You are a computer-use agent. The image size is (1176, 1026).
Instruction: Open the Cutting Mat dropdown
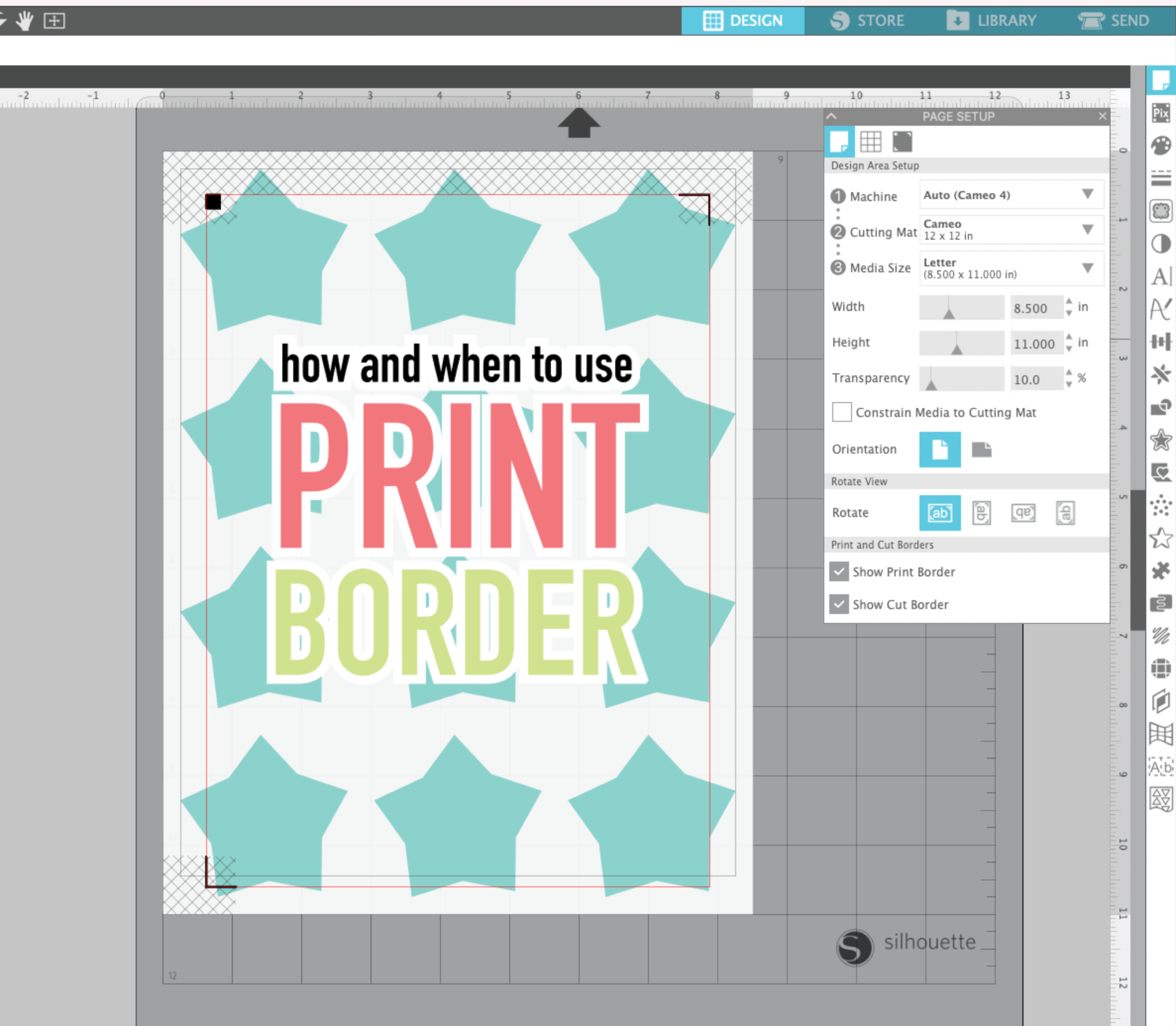coord(1011,230)
